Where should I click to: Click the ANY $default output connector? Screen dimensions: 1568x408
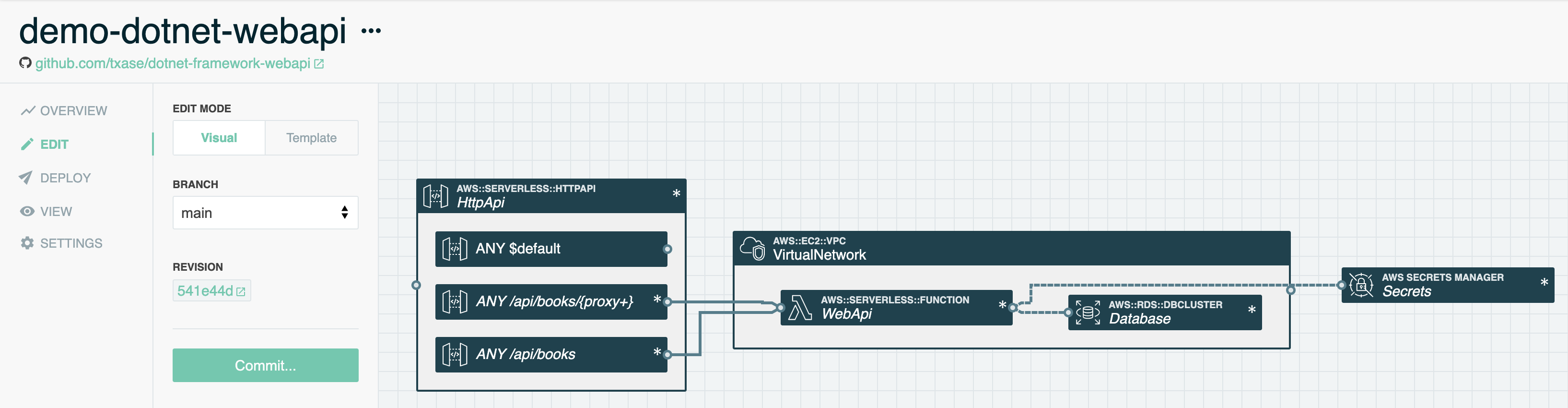click(668, 249)
